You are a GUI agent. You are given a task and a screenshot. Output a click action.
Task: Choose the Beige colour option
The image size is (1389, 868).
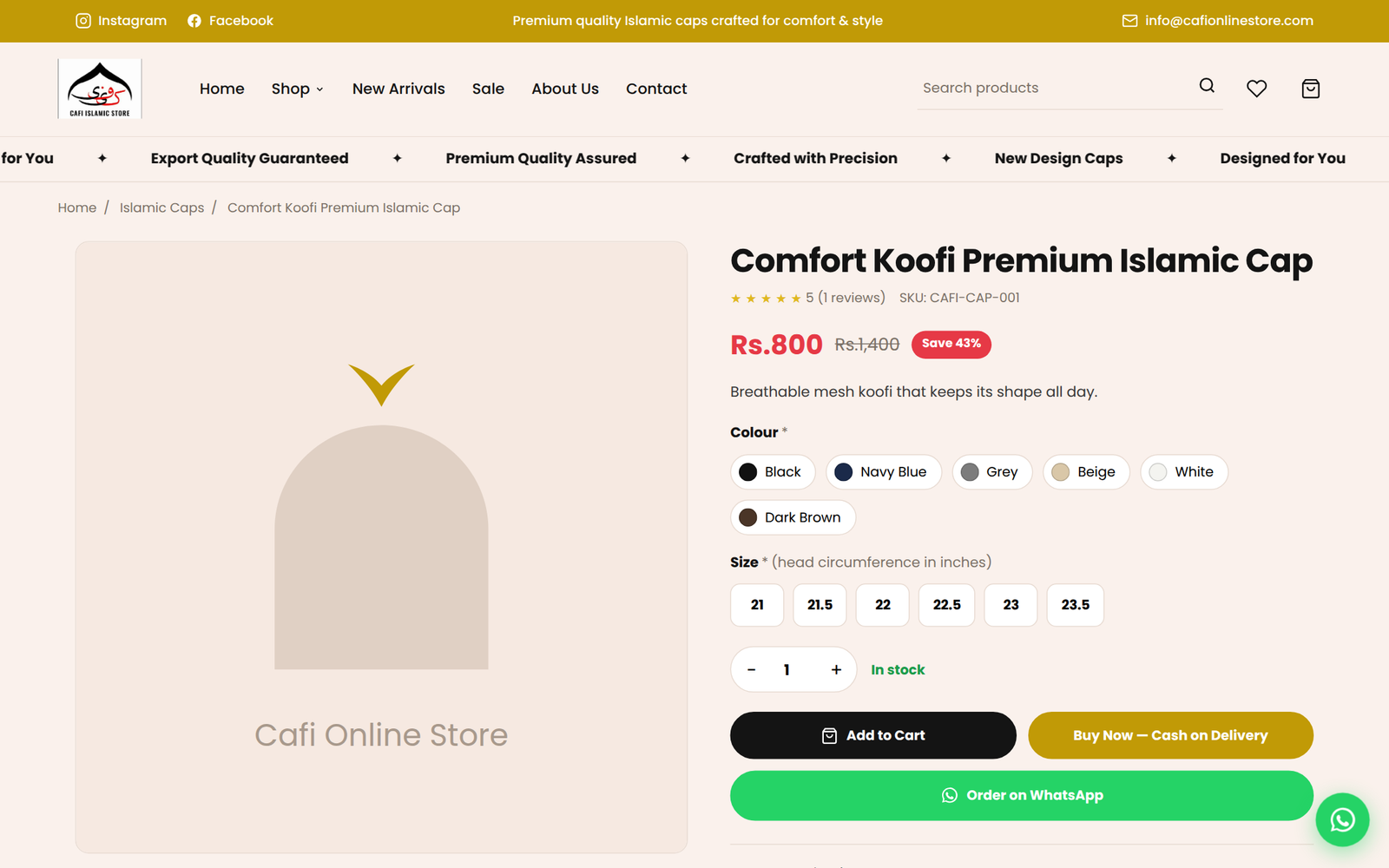click(1086, 472)
